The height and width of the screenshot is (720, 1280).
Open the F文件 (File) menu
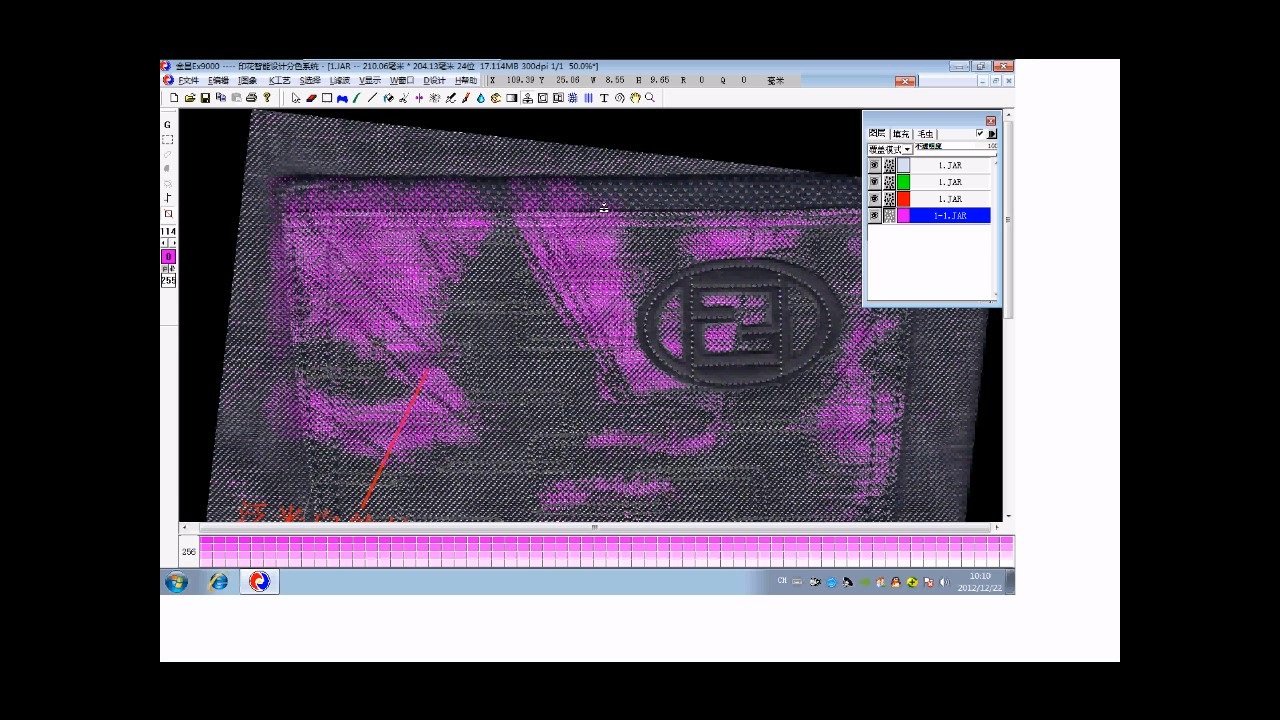point(188,81)
